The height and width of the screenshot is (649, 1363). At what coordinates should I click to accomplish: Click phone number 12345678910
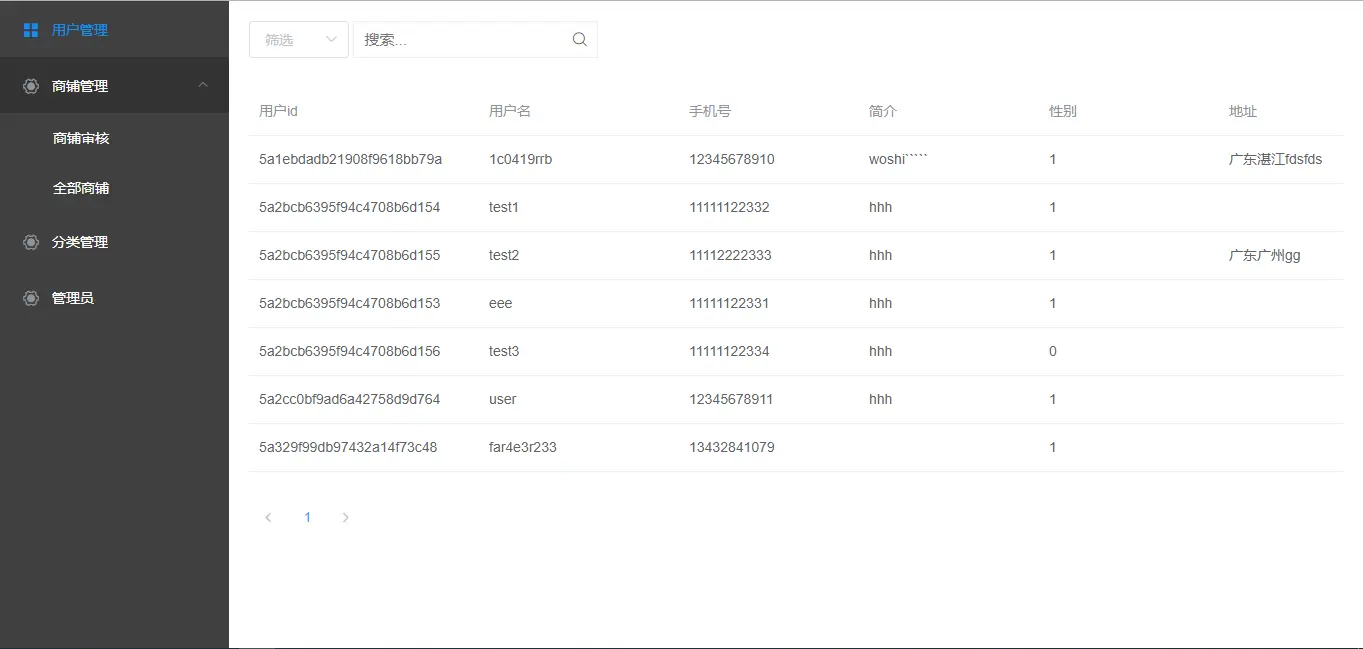tap(732, 159)
